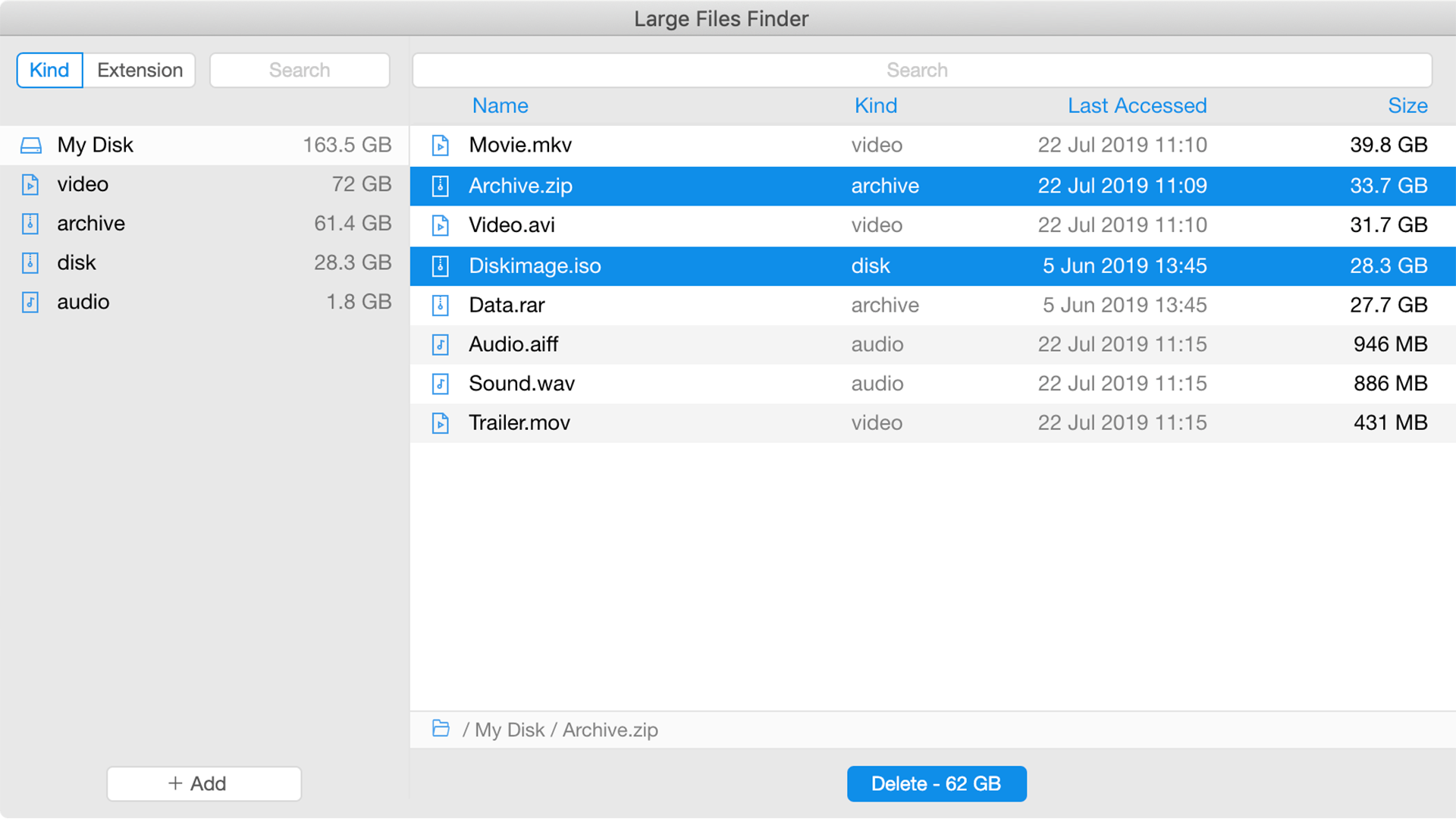This screenshot has width=1456, height=819.
Task: Select the Kind filter tab
Action: coord(49,70)
